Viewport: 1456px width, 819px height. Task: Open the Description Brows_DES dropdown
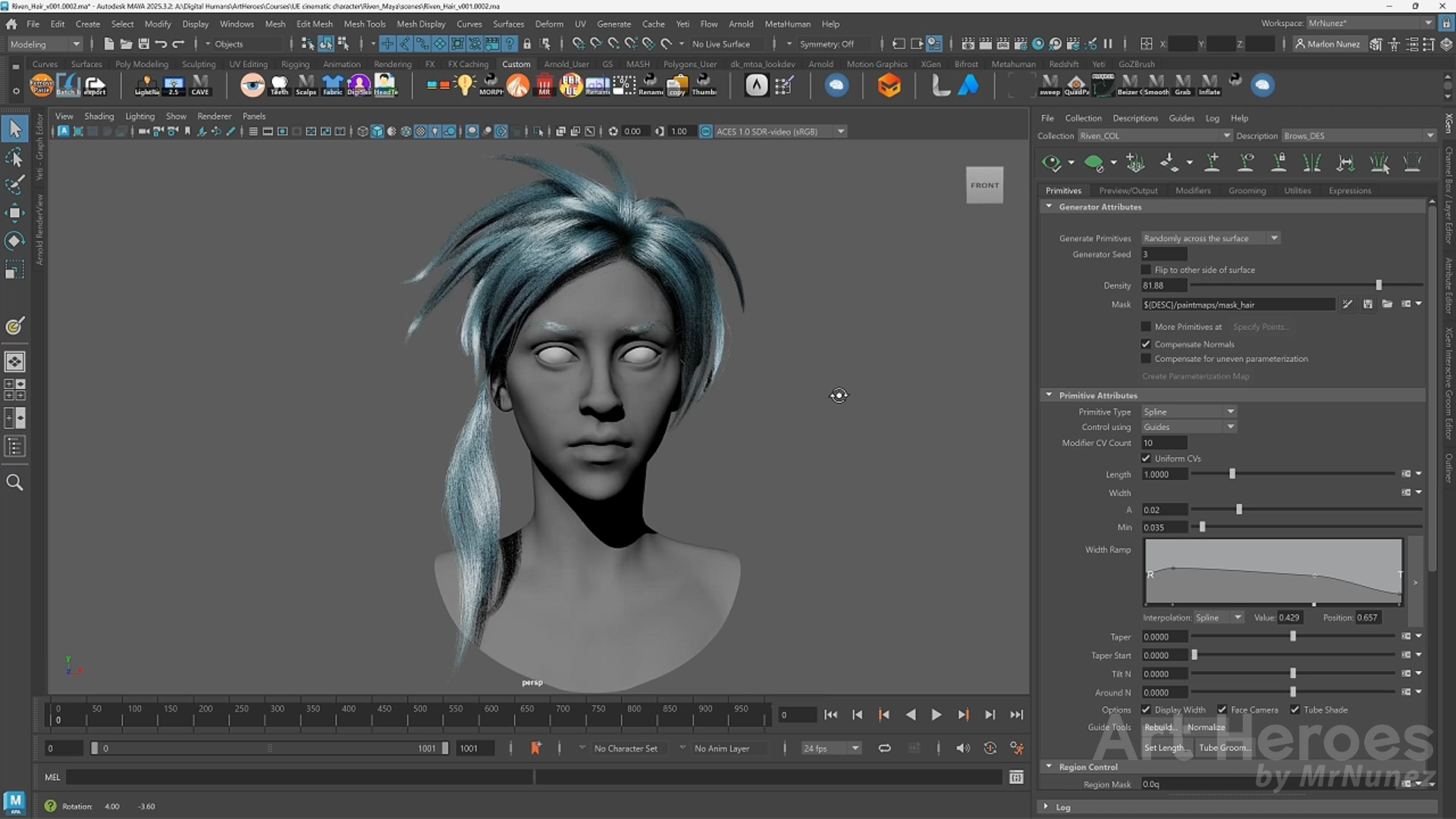[1358, 136]
